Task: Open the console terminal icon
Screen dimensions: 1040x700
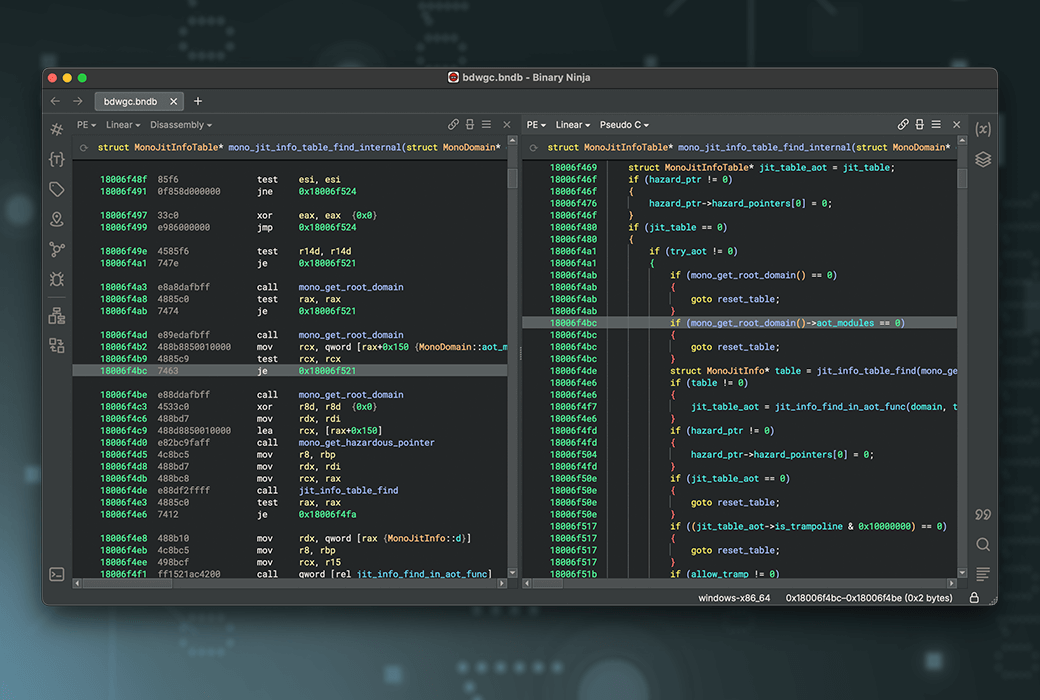Action: pos(57,574)
